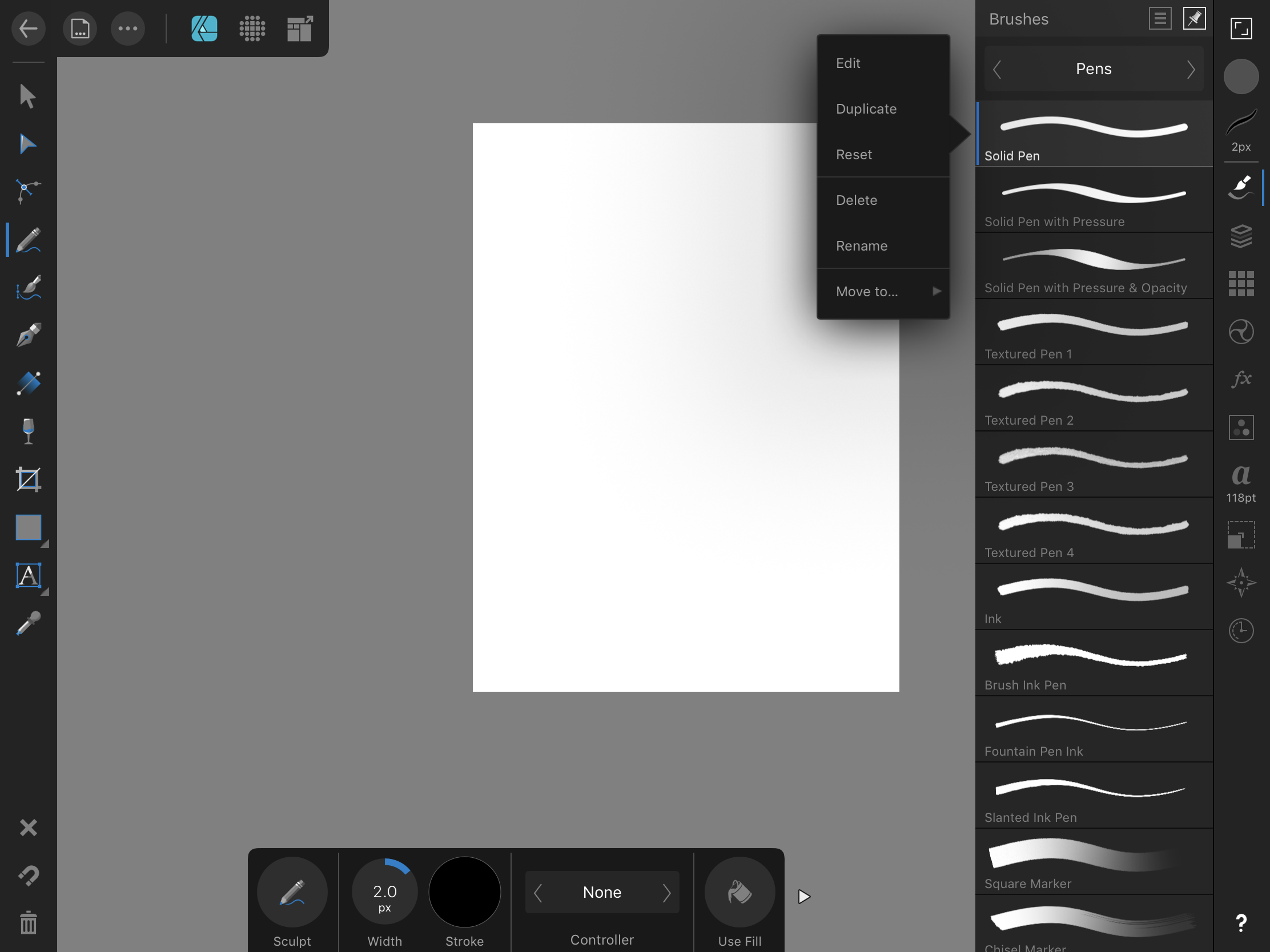Switch to the Designer (vector) persona
The image size is (1270, 952).
point(204,28)
